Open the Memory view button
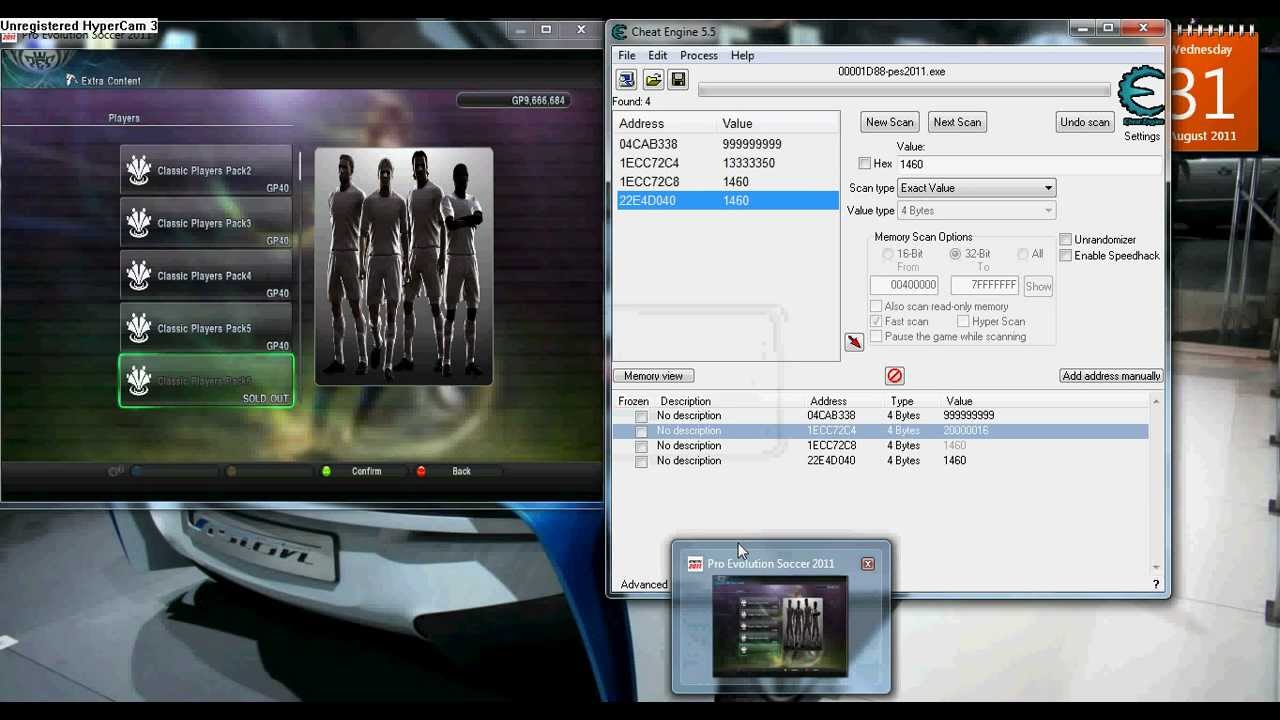This screenshot has width=1280, height=720. [x=653, y=376]
